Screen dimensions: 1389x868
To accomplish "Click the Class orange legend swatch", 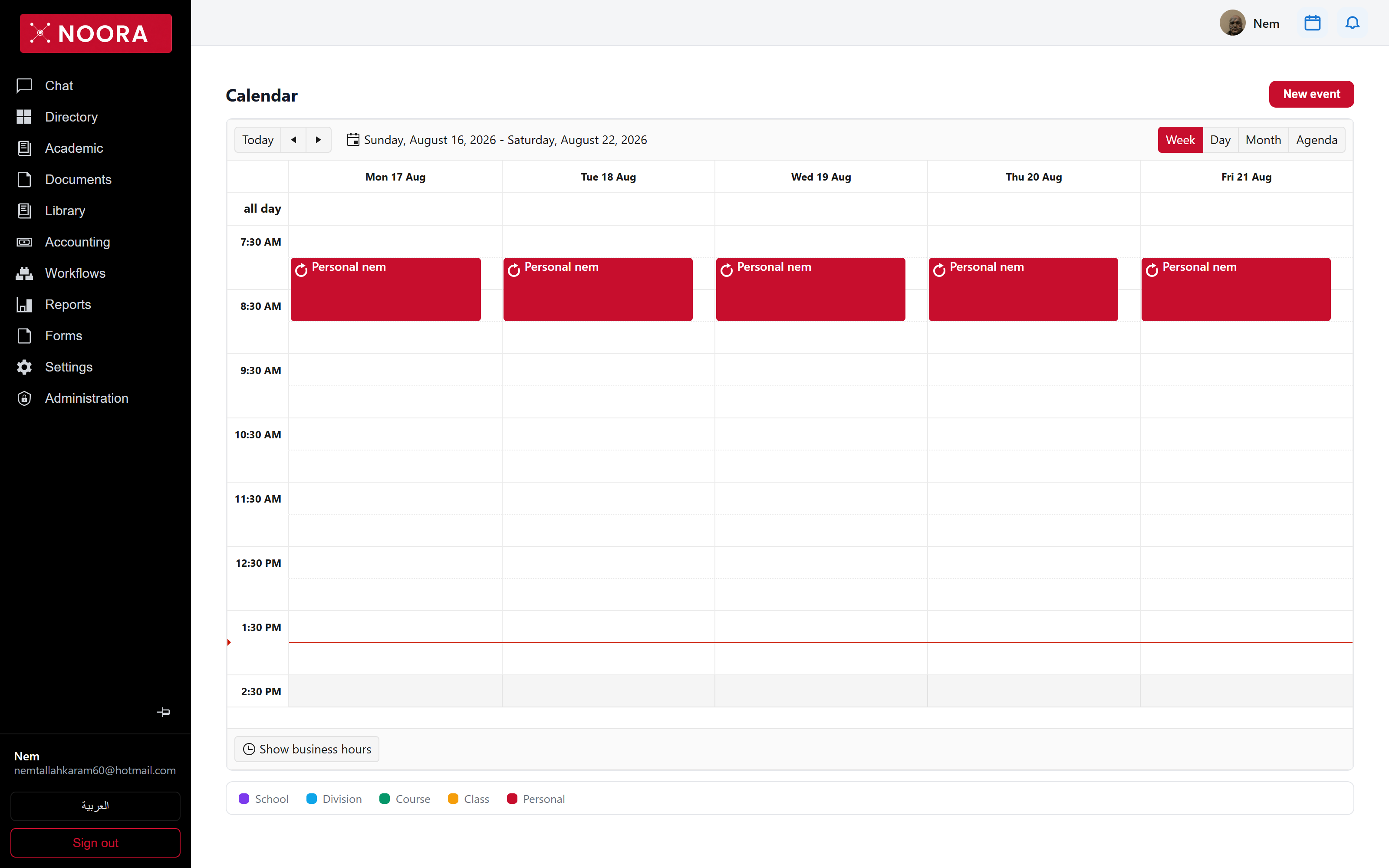I will tap(453, 799).
